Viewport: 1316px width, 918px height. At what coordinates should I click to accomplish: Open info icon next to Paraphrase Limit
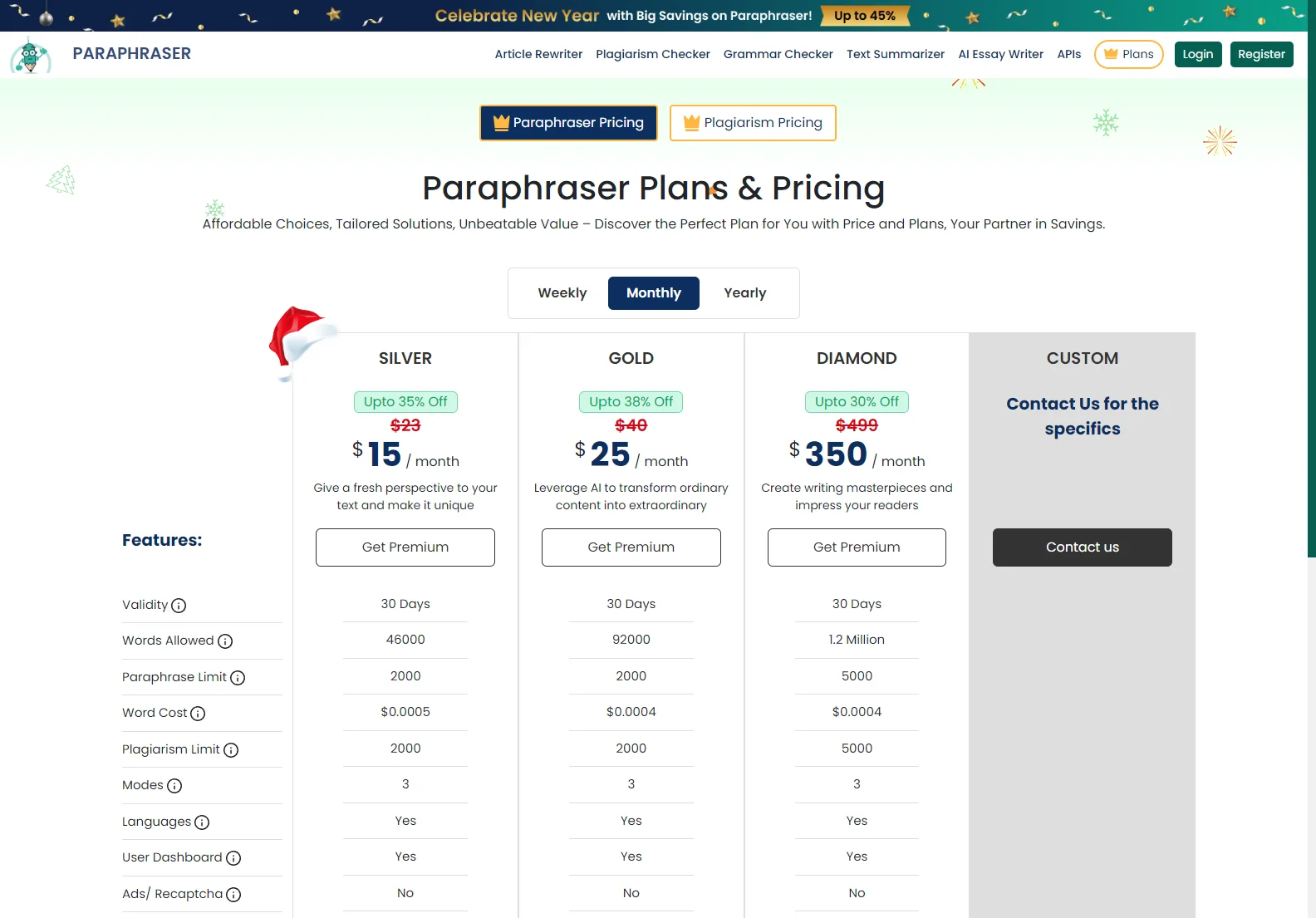pos(238,678)
